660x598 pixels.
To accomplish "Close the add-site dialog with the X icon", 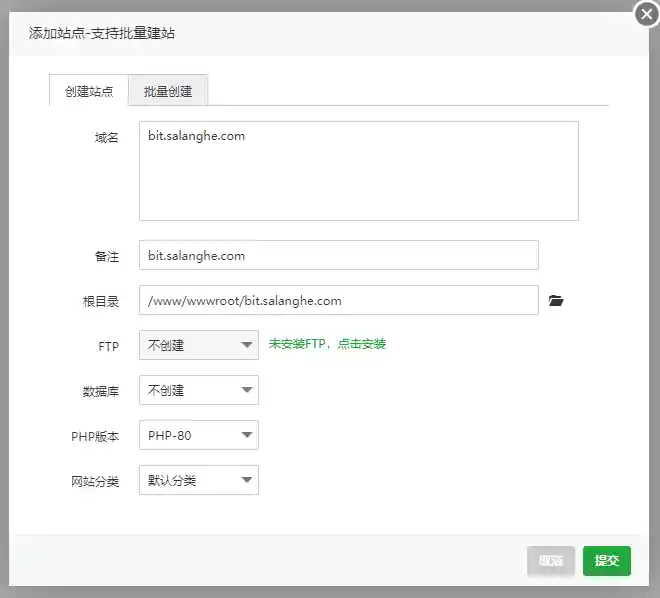I will [x=647, y=14].
